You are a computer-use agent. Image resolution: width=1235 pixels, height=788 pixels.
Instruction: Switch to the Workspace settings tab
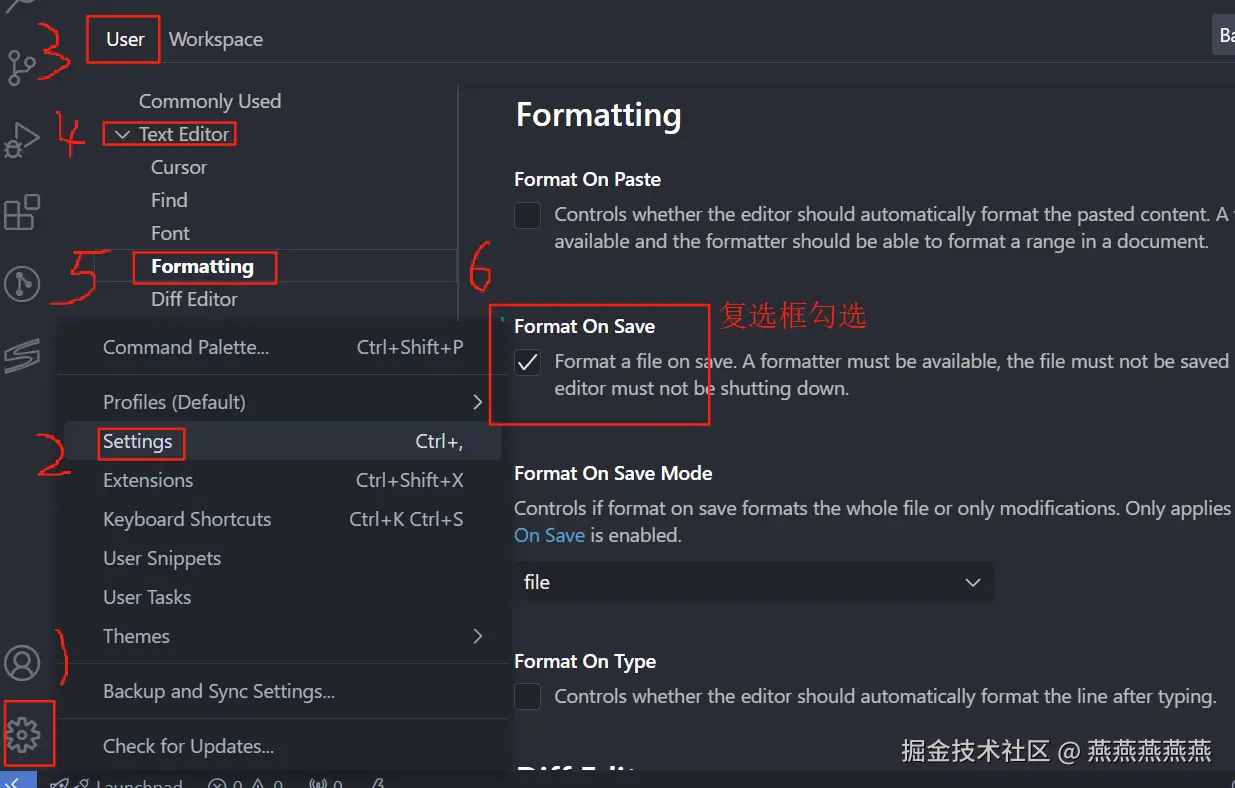click(x=216, y=40)
